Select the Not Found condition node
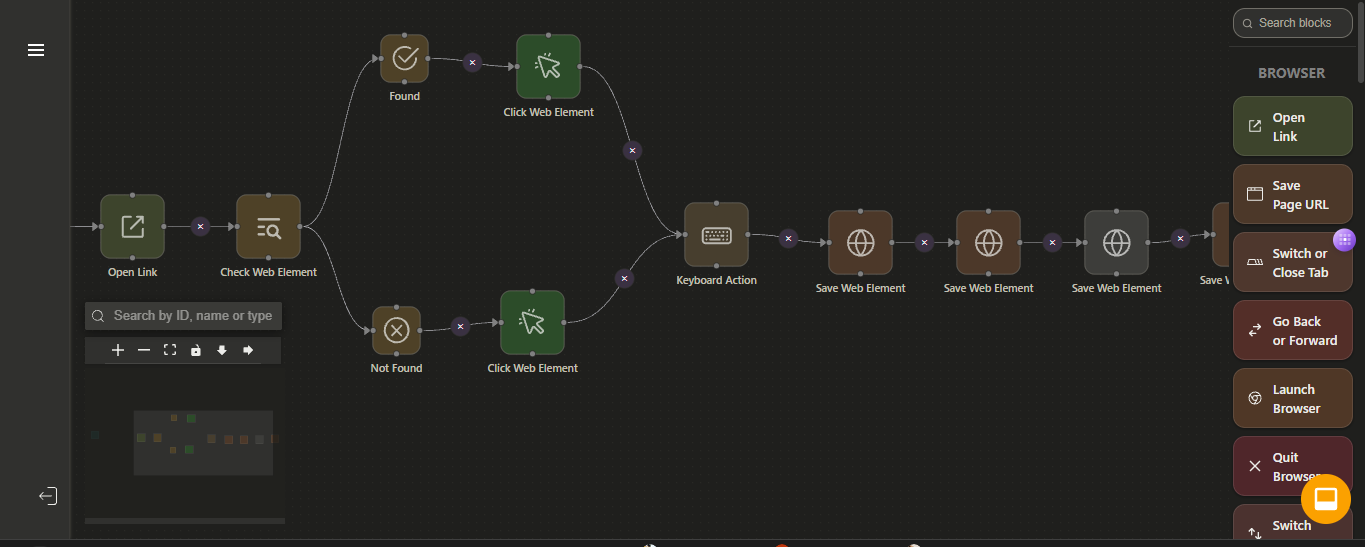The image size is (1365, 547). 396,330
